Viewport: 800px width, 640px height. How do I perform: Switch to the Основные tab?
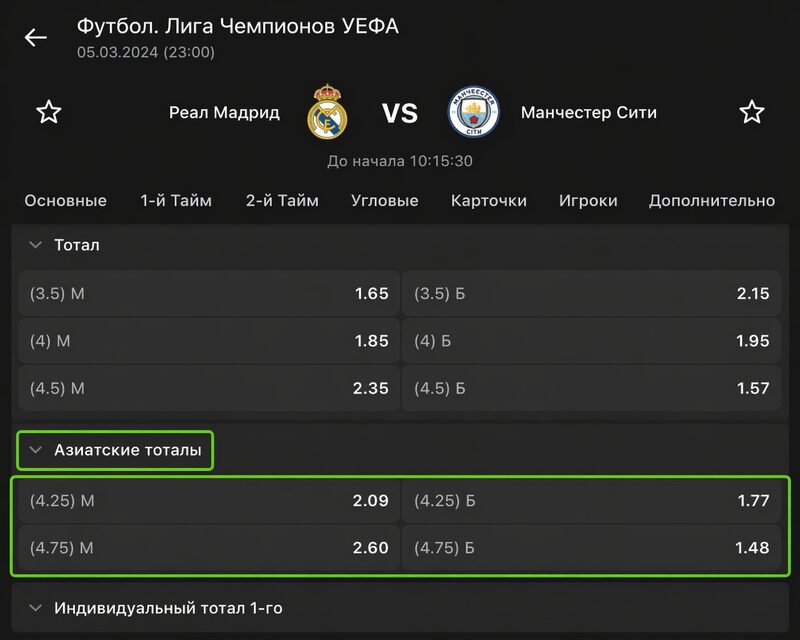(65, 200)
